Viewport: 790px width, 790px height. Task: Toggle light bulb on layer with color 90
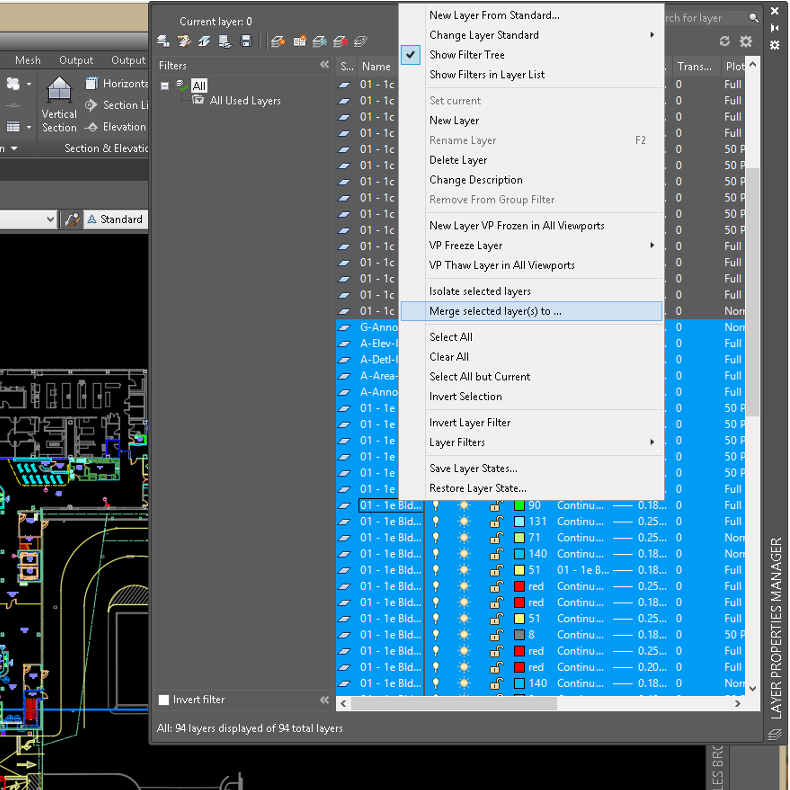coord(435,506)
